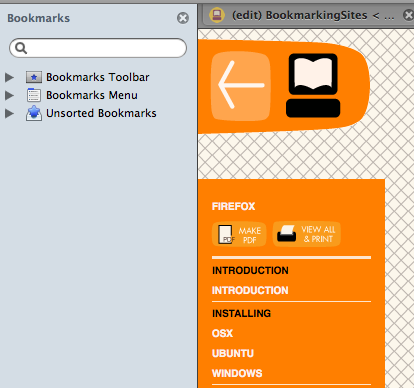Viewport: 414px width, 388px height.
Task: Close the Bookmarks sidebar panel
Action: coord(183,18)
